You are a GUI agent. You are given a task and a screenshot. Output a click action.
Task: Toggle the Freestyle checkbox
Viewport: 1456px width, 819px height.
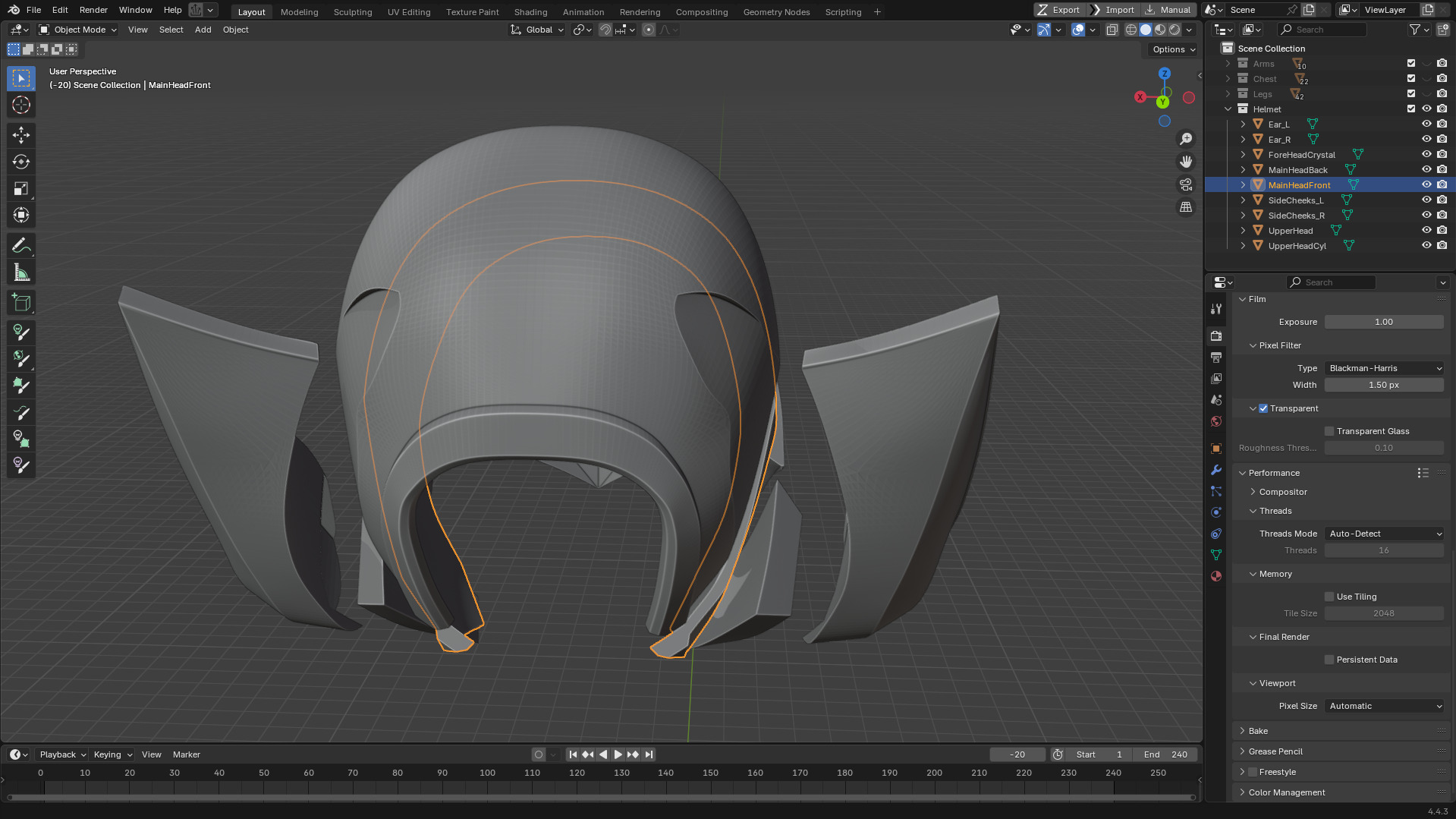pyautogui.click(x=1253, y=772)
